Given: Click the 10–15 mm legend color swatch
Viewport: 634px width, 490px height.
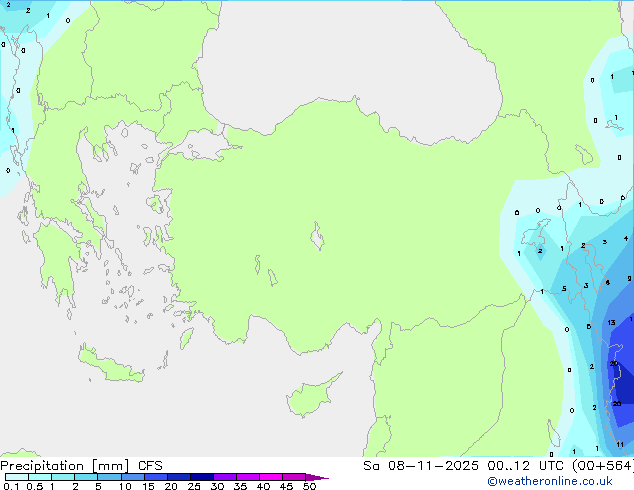Looking at the screenshot, I should pos(132,477).
